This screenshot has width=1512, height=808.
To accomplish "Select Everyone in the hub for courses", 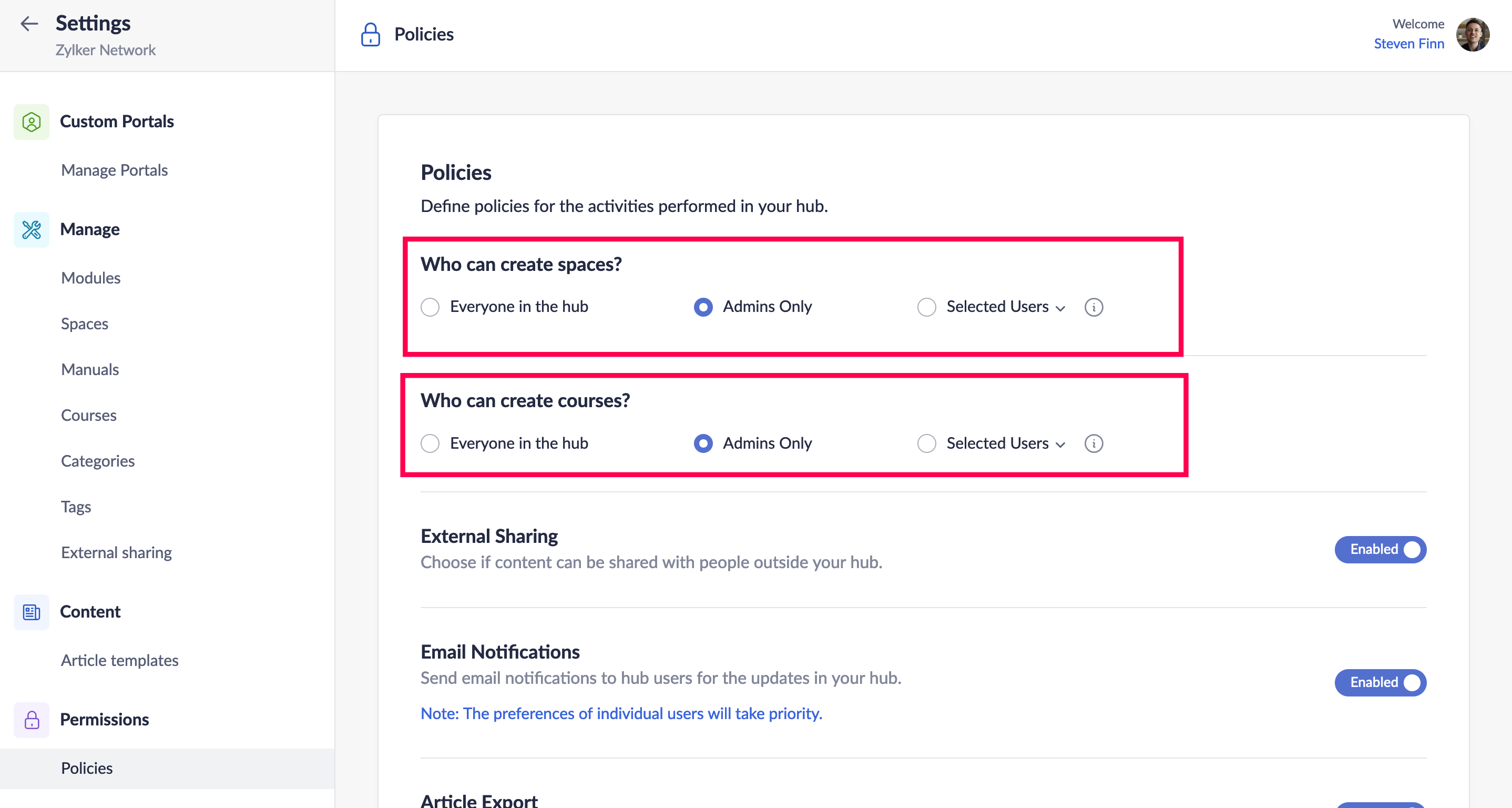I will 430,443.
